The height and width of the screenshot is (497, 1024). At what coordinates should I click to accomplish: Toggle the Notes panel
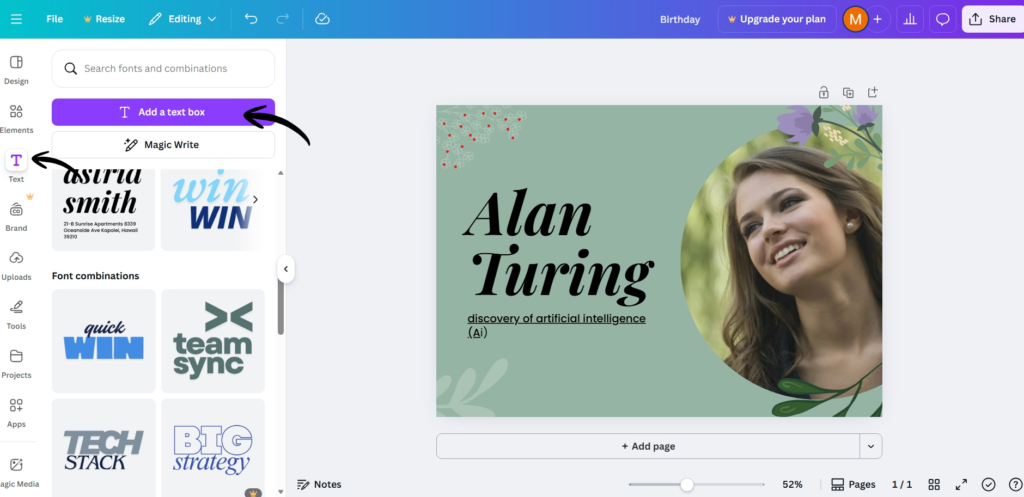point(319,484)
